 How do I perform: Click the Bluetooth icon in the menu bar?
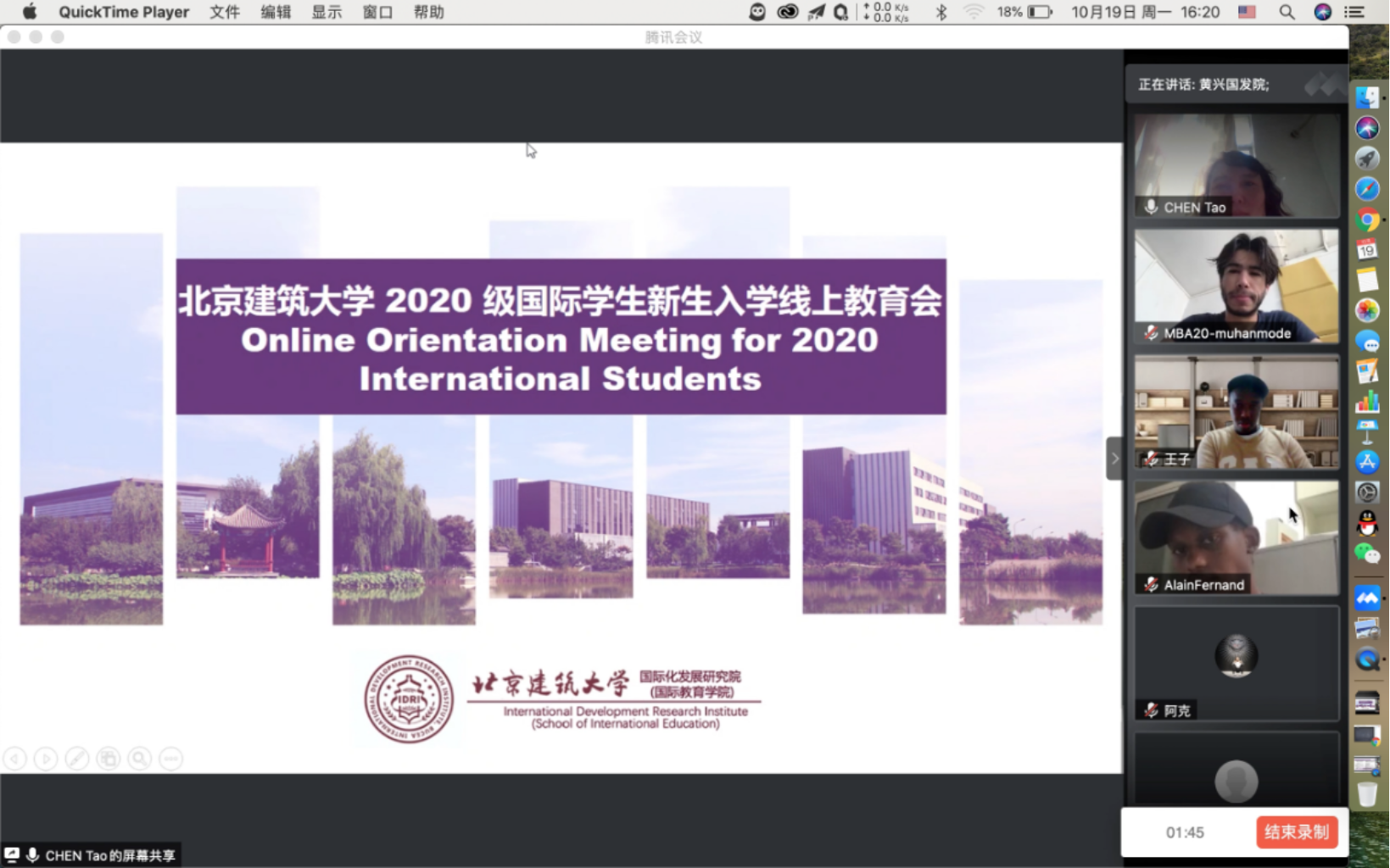coord(941,12)
